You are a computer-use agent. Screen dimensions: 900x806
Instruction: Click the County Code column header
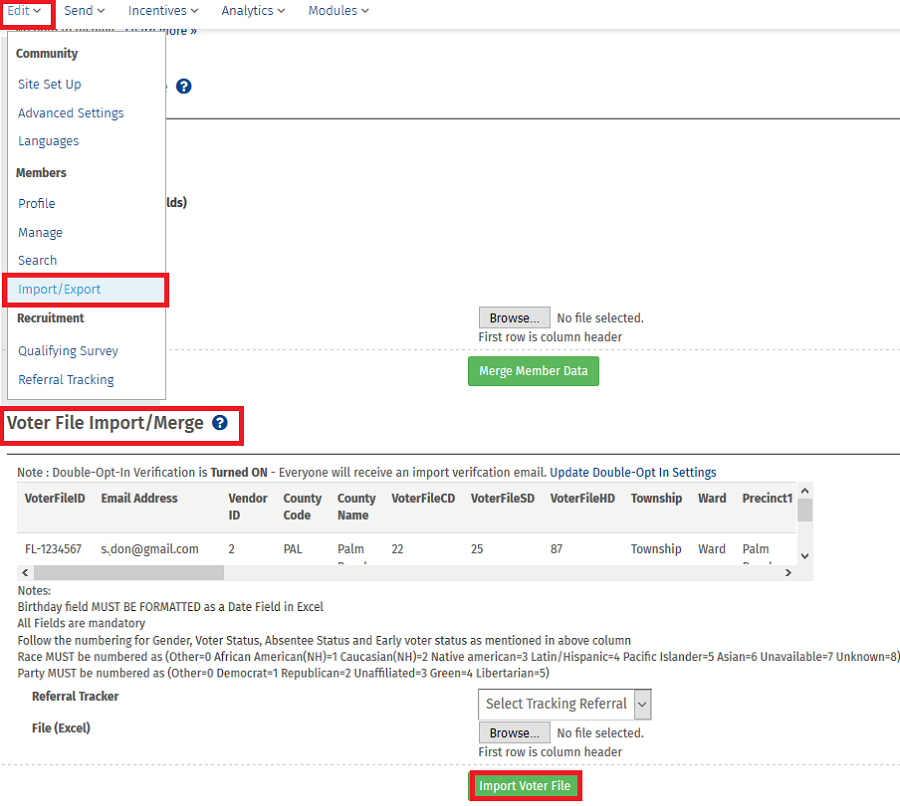(x=302, y=507)
